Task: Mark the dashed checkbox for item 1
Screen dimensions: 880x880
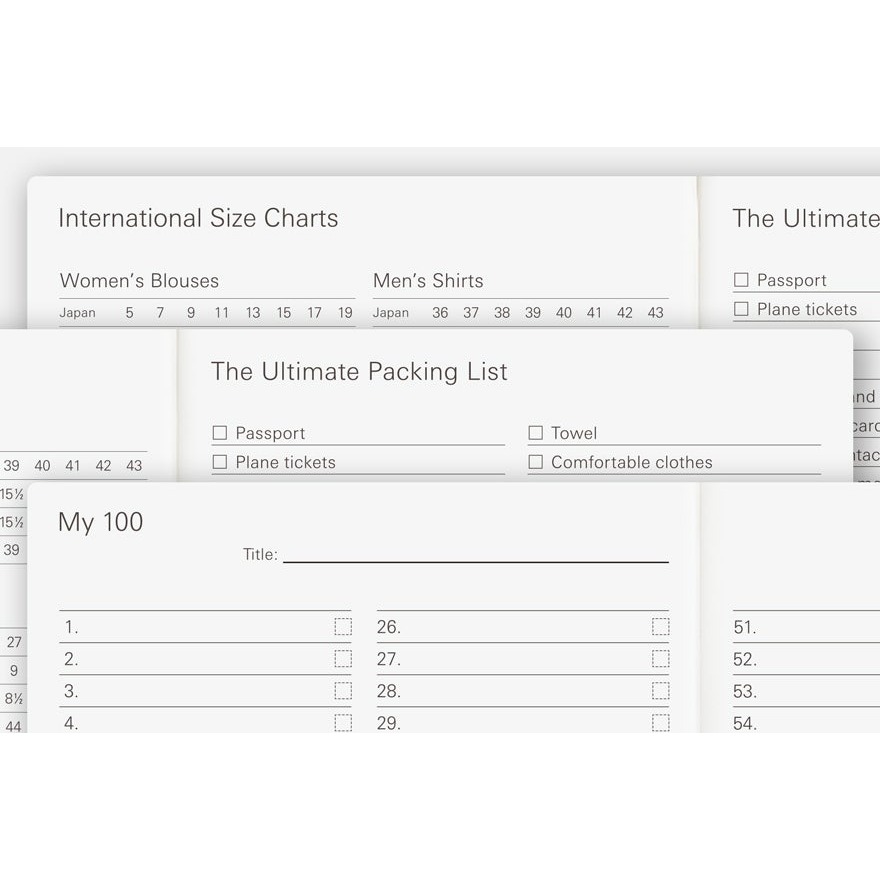Action: (x=343, y=626)
